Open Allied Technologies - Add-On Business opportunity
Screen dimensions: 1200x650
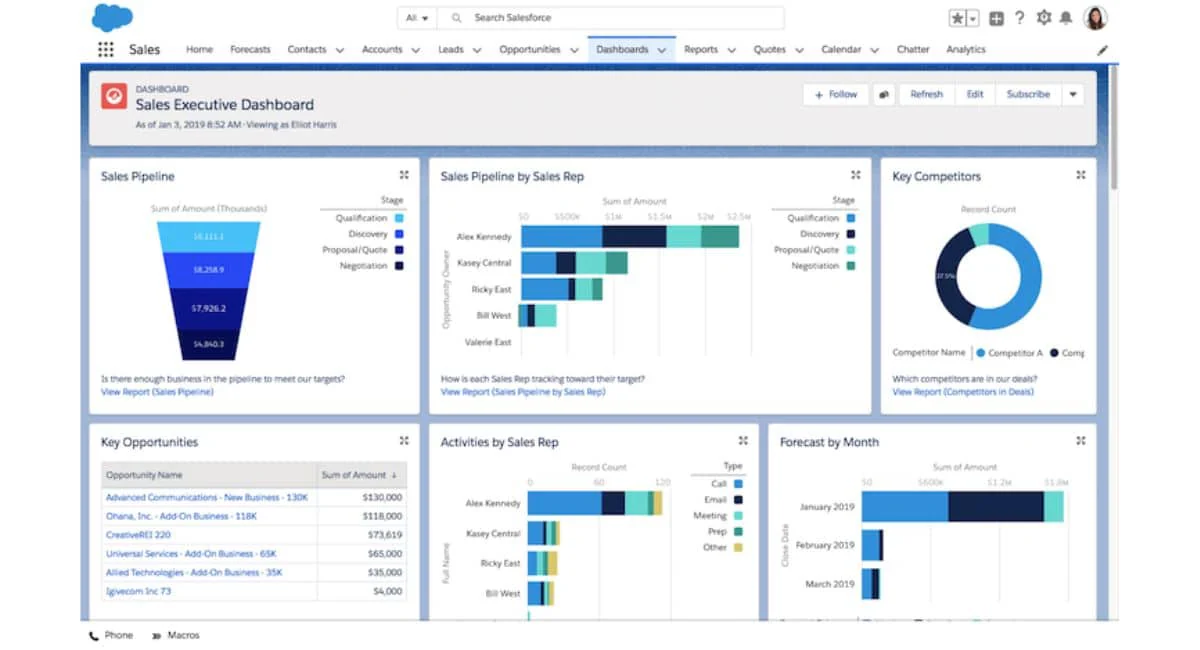[194, 572]
